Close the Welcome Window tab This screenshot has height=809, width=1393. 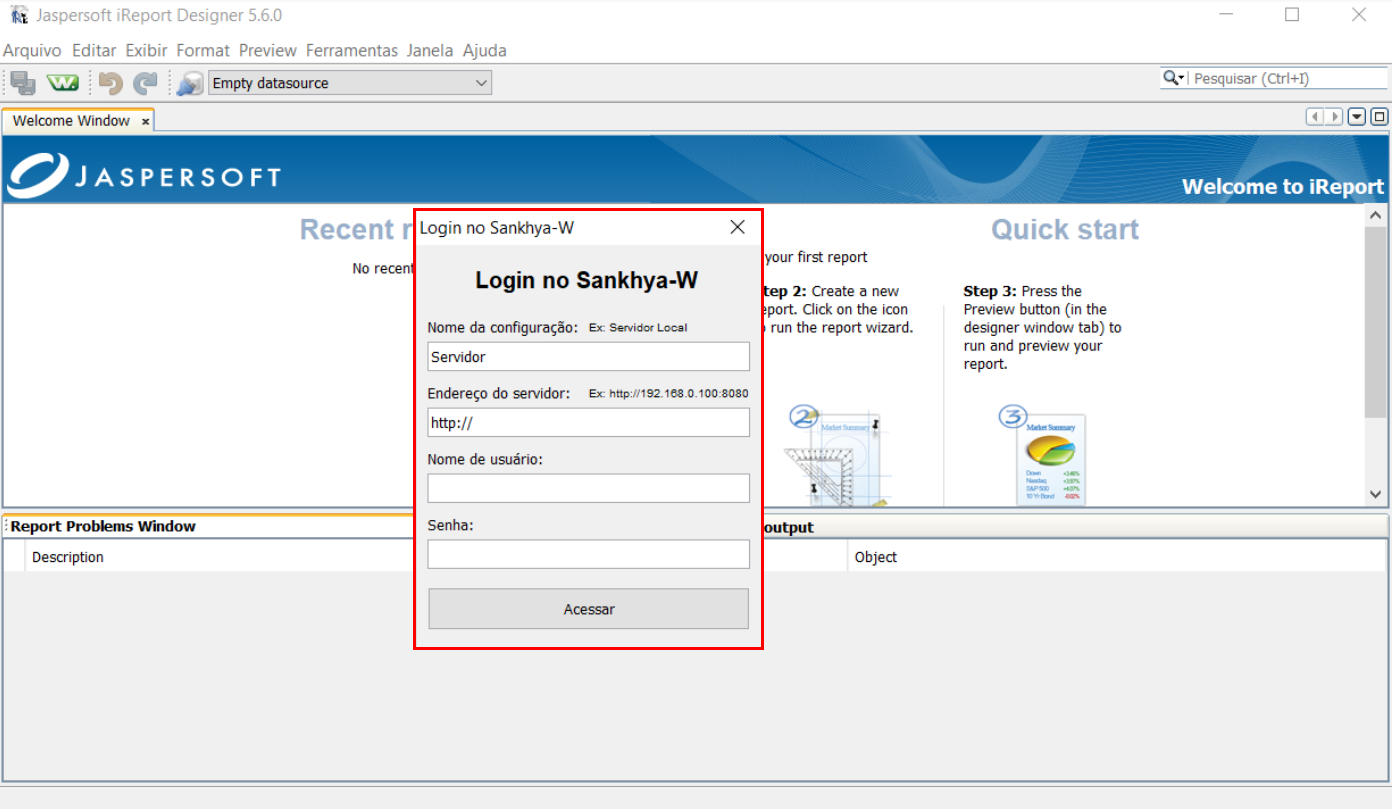coord(145,121)
